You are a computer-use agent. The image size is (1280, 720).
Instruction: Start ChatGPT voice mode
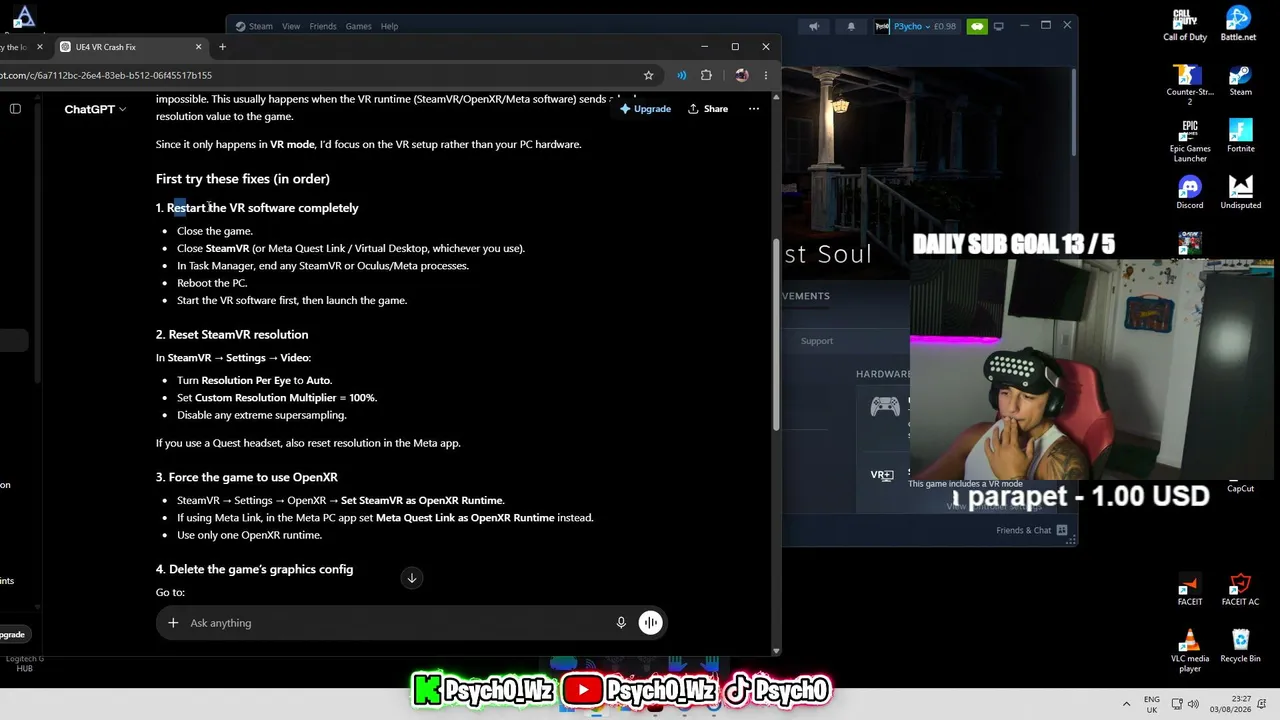pyautogui.click(x=650, y=623)
